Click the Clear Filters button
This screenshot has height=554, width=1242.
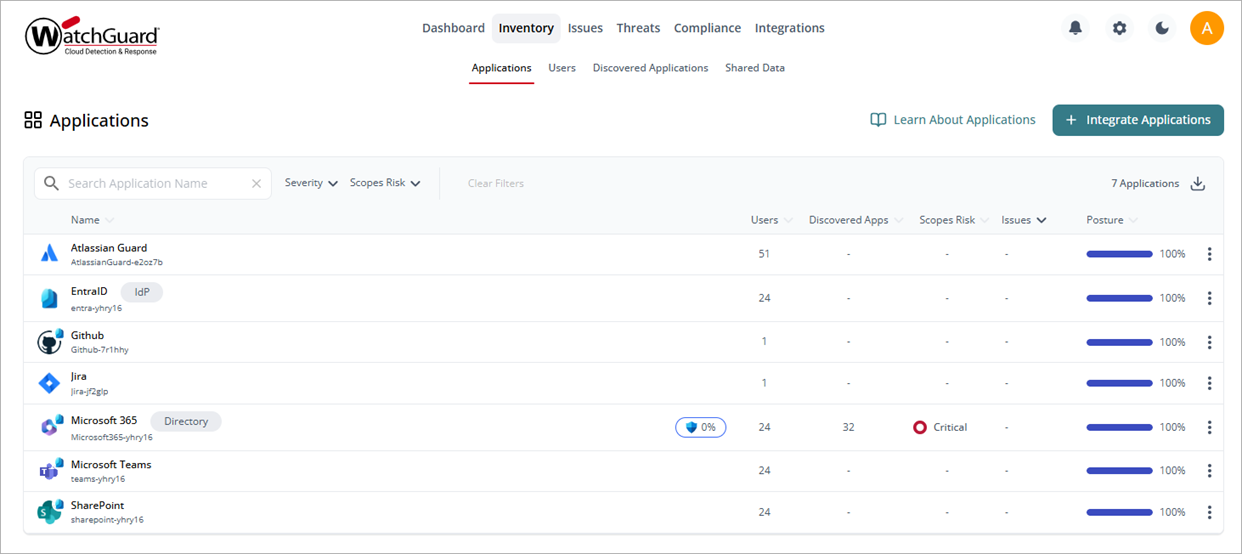pos(496,183)
